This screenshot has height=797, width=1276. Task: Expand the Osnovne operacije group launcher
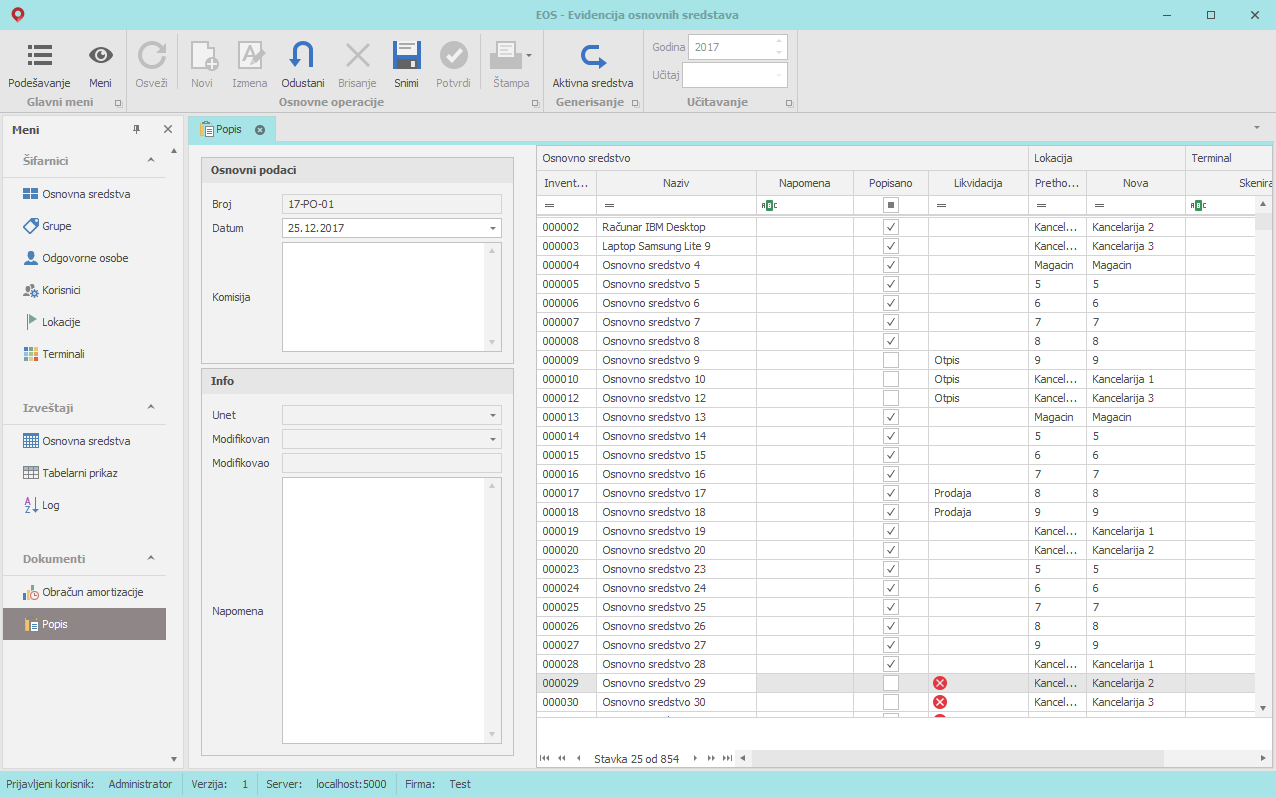click(x=533, y=103)
